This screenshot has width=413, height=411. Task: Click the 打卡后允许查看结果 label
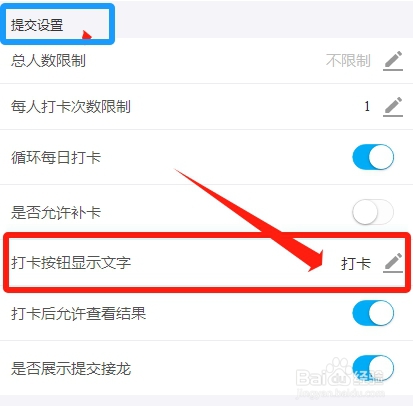tap(78, 313)
